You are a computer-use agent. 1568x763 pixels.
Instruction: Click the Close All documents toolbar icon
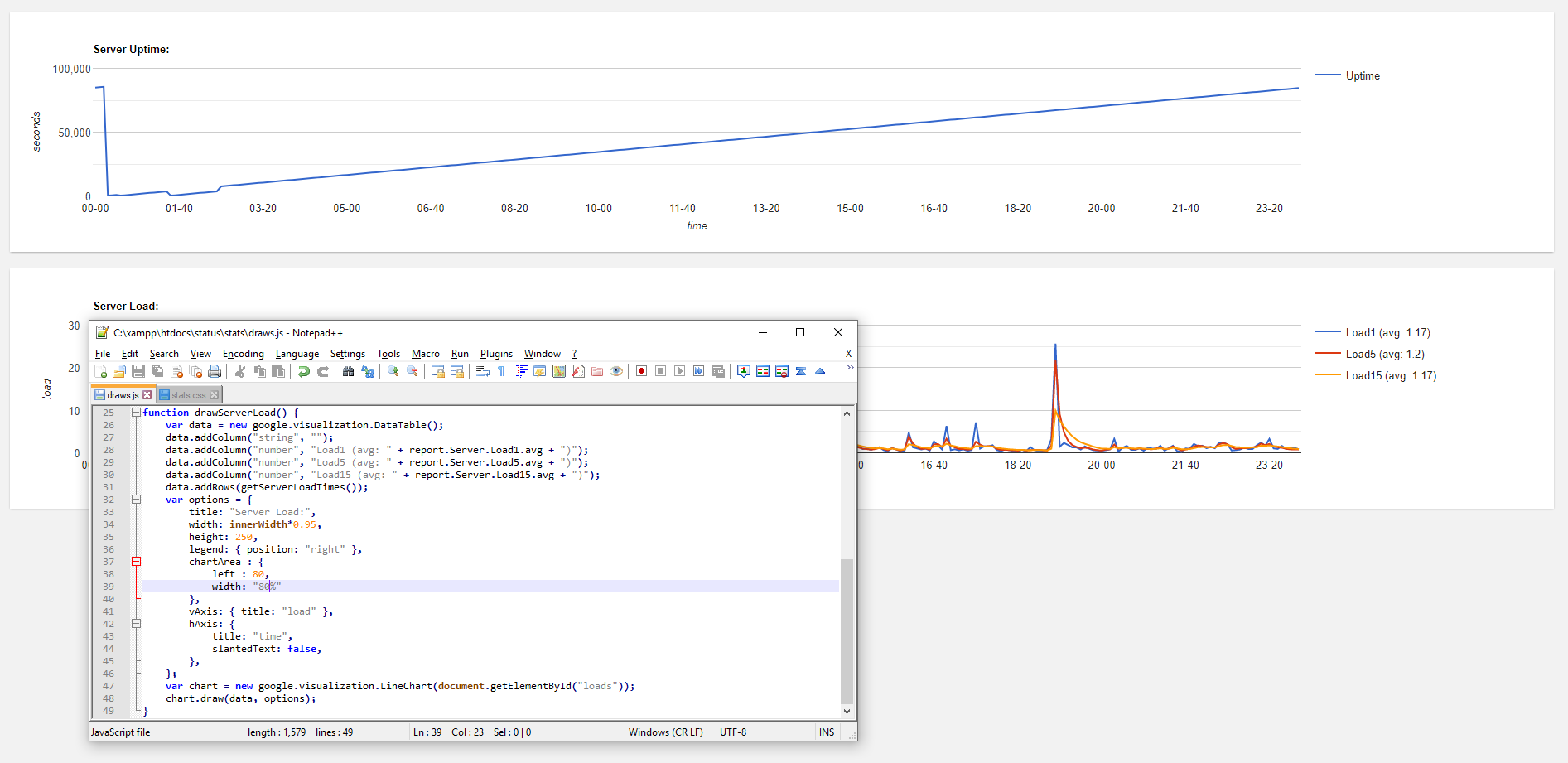coord(195,371)
